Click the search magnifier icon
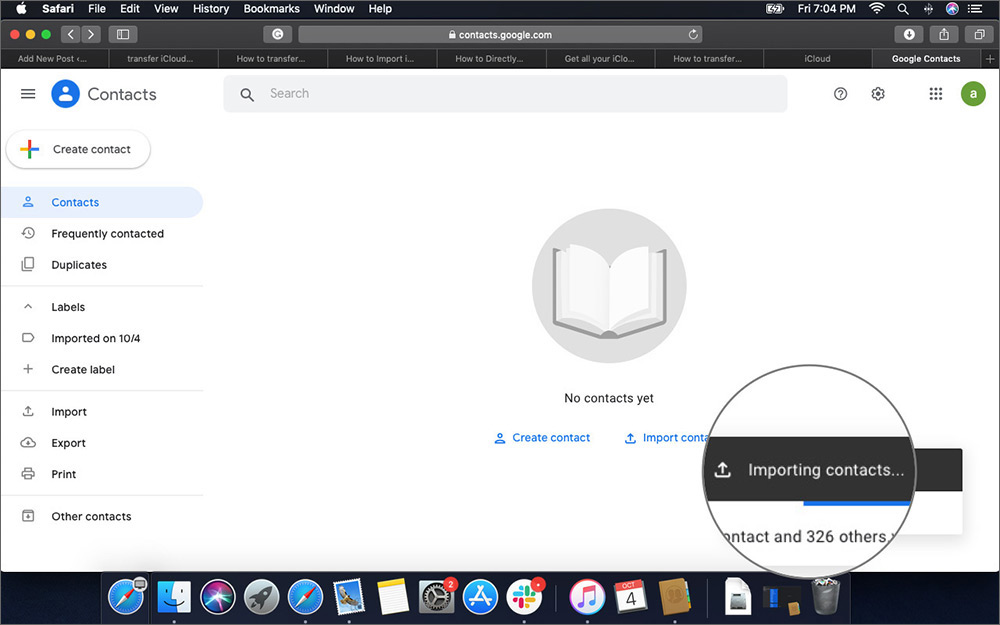 [x=246, y=93]
